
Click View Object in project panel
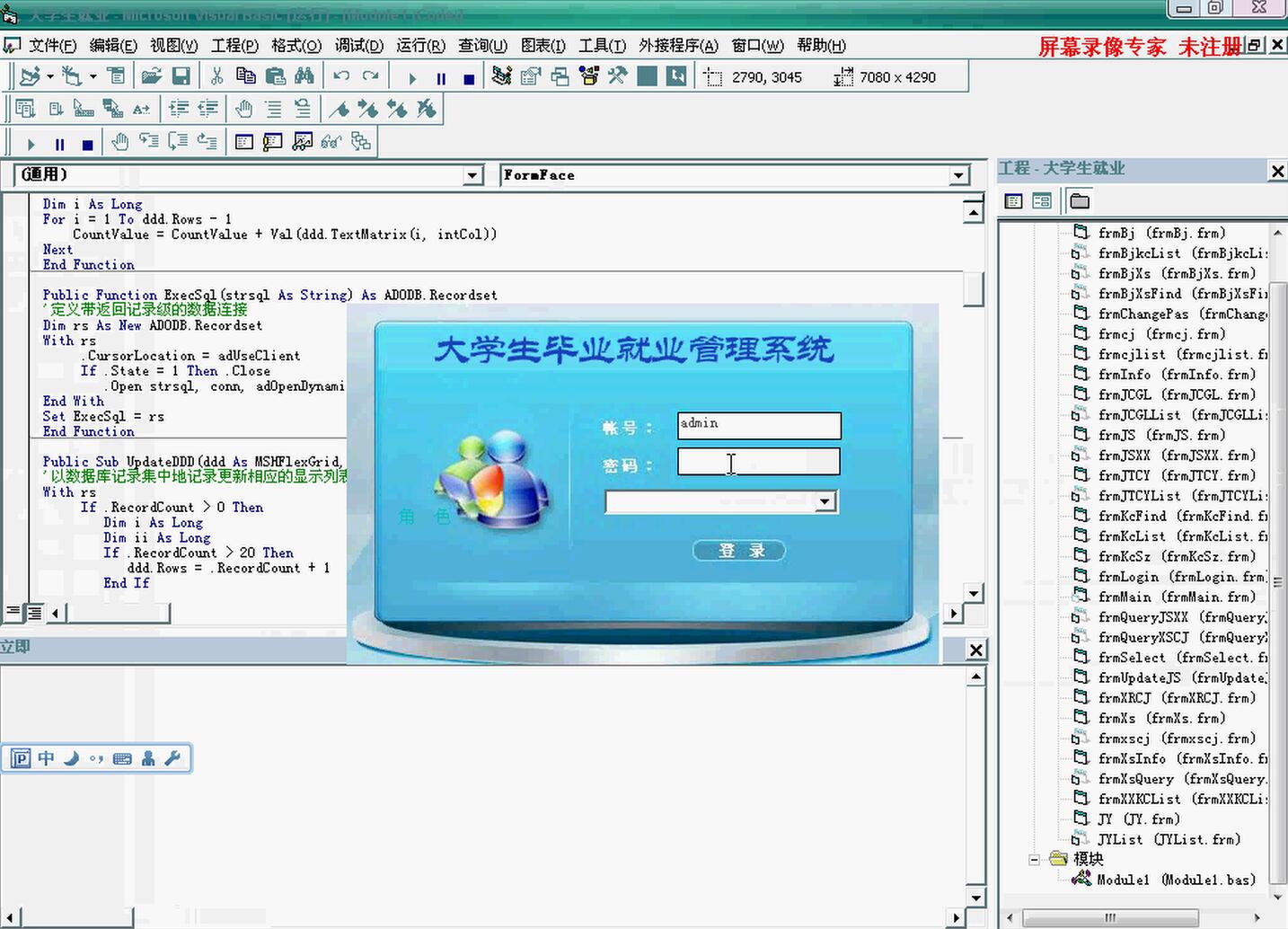click(x=1042, y=201)
